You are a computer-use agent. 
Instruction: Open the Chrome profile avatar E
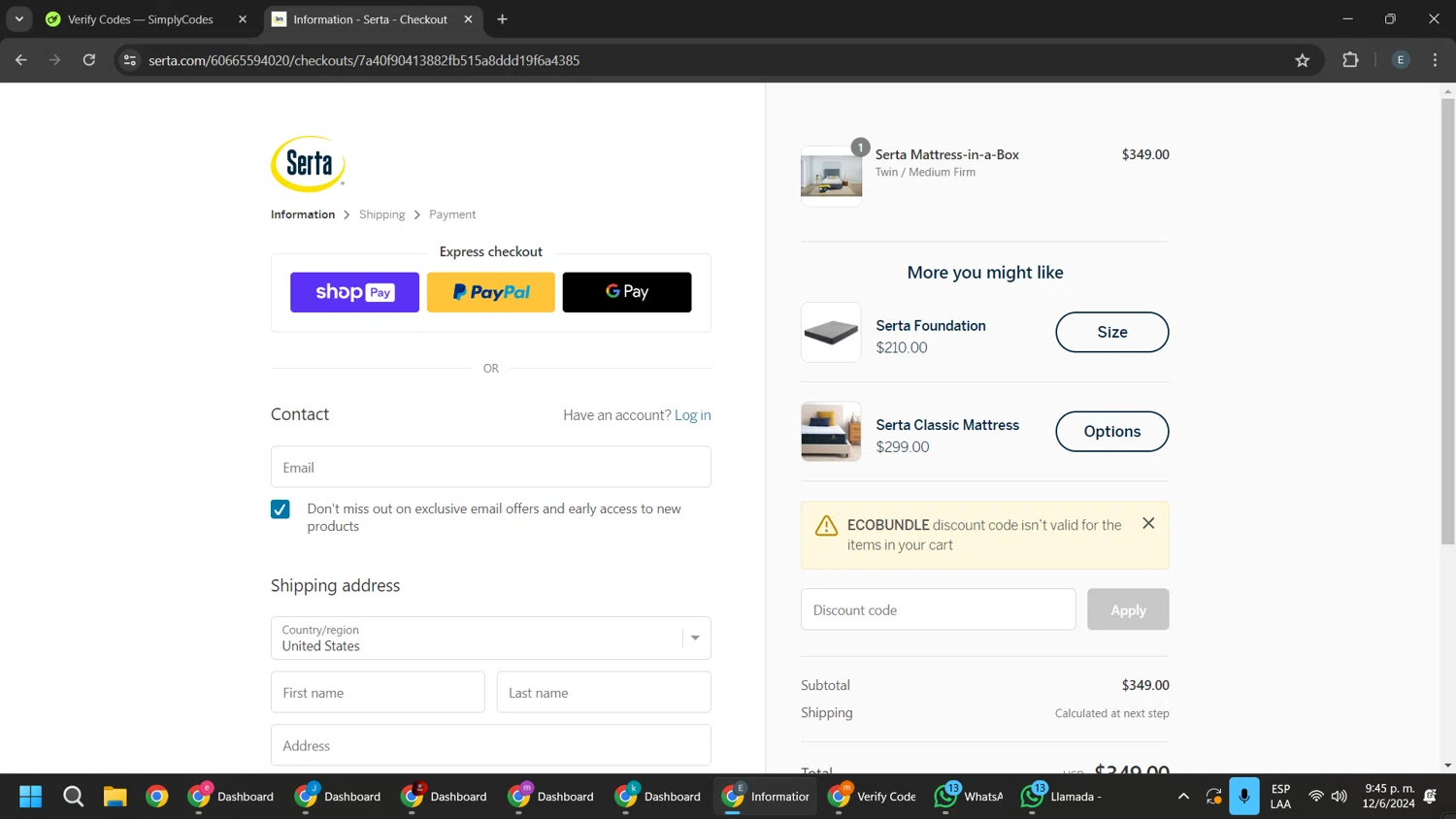click(x=1401, y=60)
